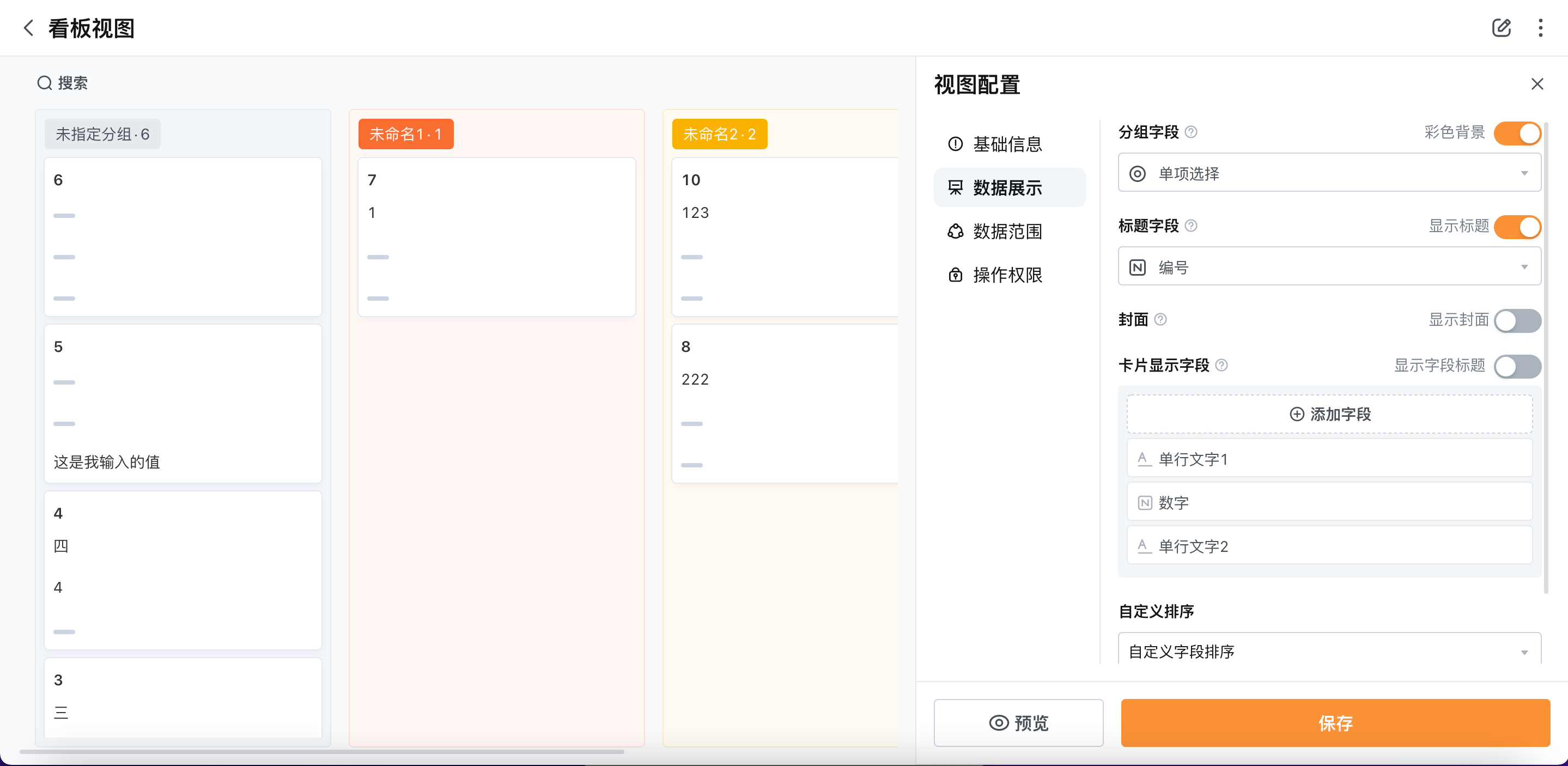Open the 自定义字段排序 dropdown
1568x766 pixels.
point(1329,651)
